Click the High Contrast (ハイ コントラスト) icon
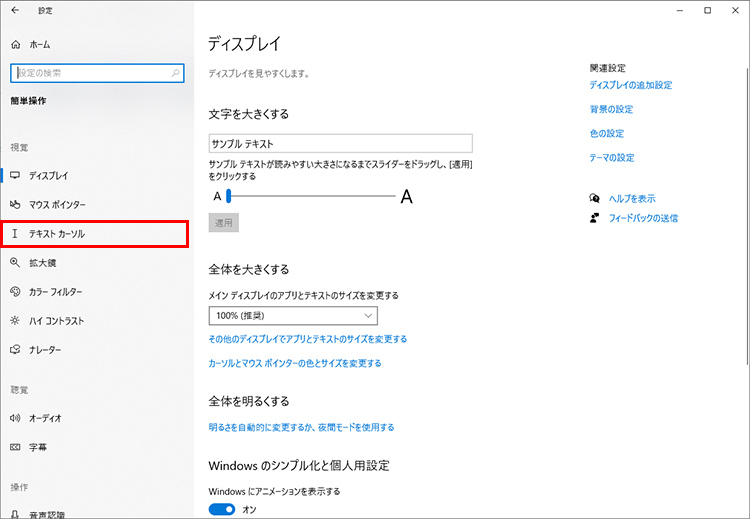The width and height of the screenshot is (750, 519). (x=15, y=321)
